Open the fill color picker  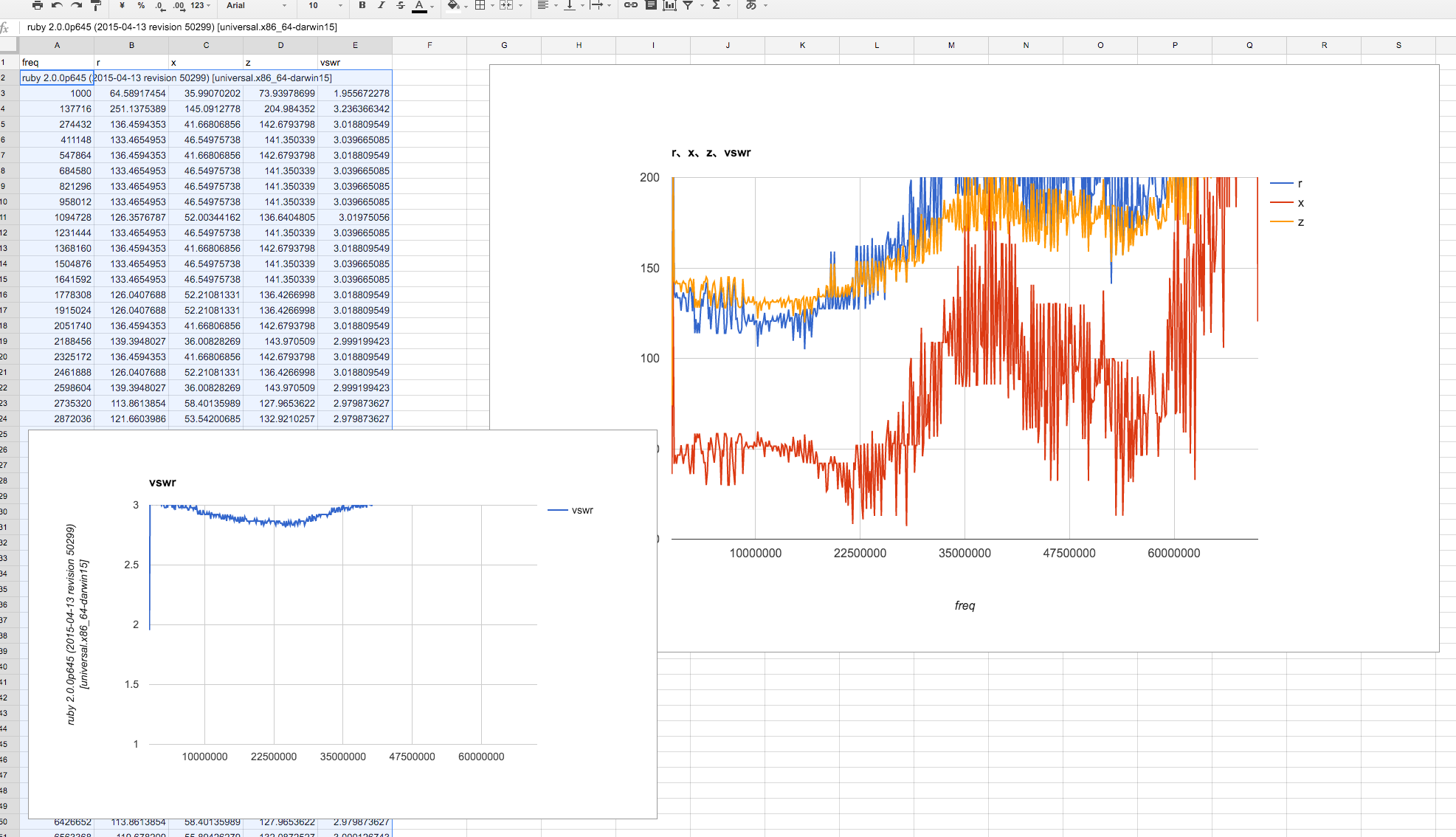tap(453, 5)
